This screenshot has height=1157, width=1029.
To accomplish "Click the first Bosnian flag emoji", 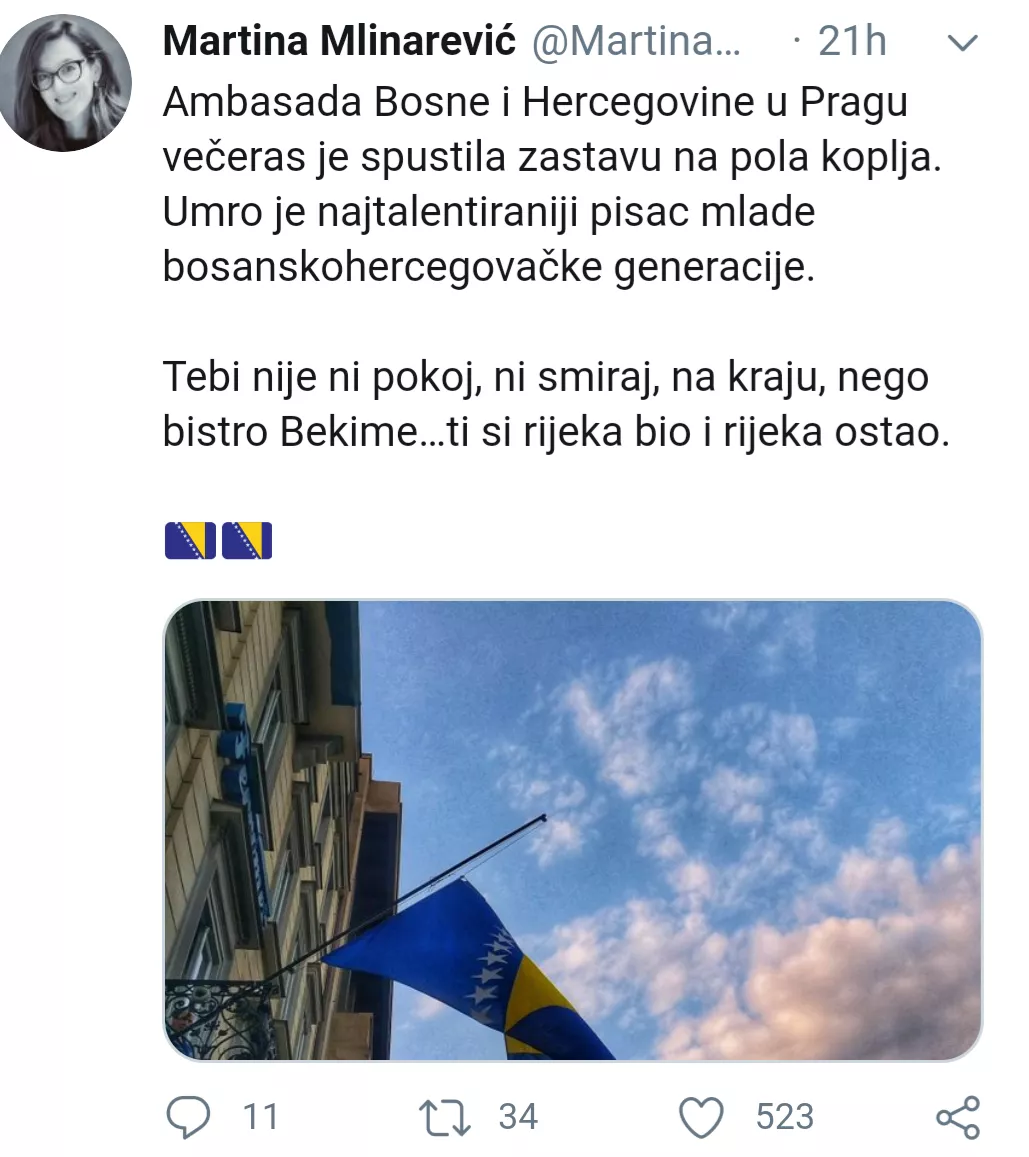I will click(190, 540).
